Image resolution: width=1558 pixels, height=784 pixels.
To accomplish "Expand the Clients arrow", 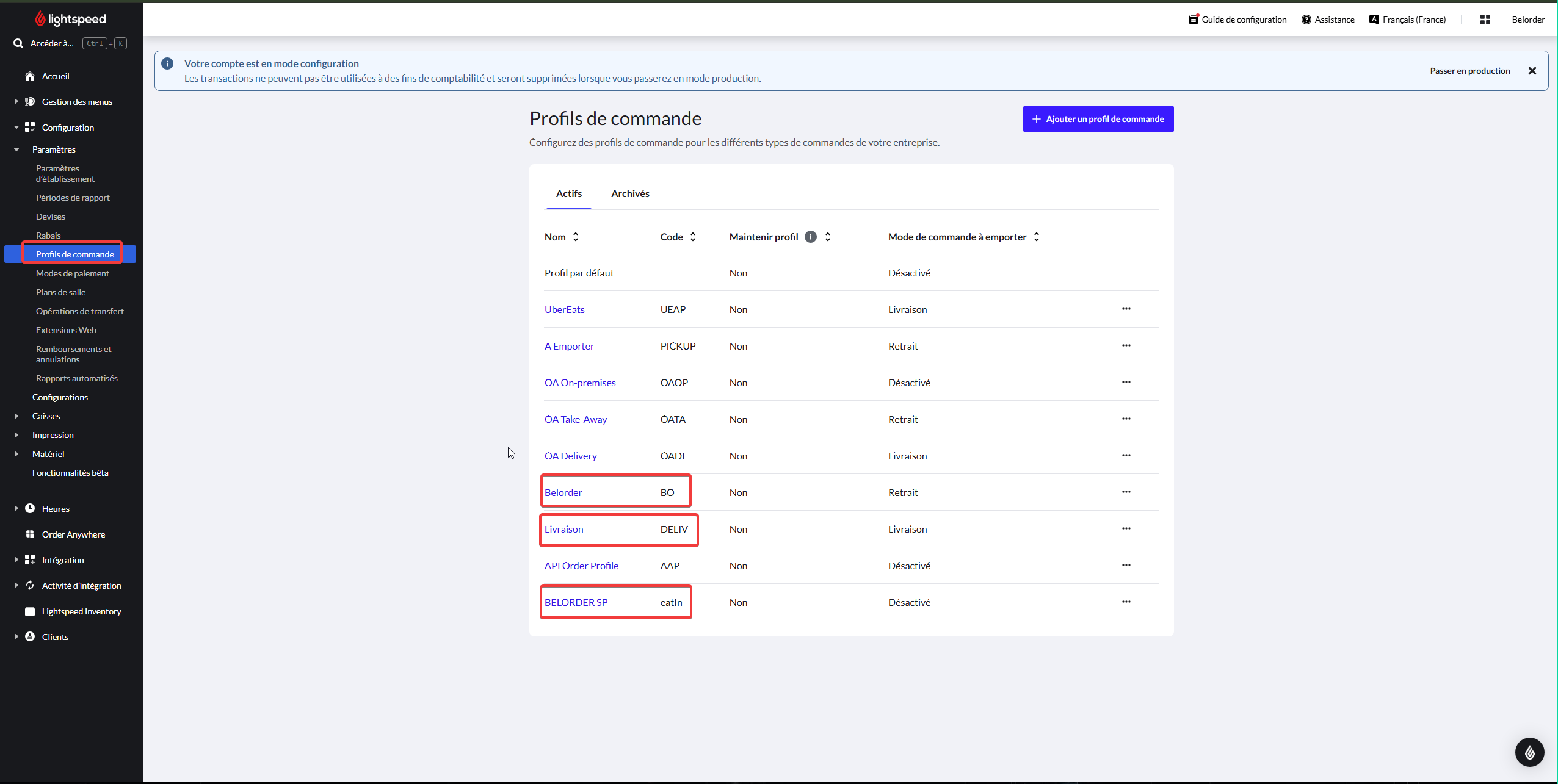I will 16,636.
